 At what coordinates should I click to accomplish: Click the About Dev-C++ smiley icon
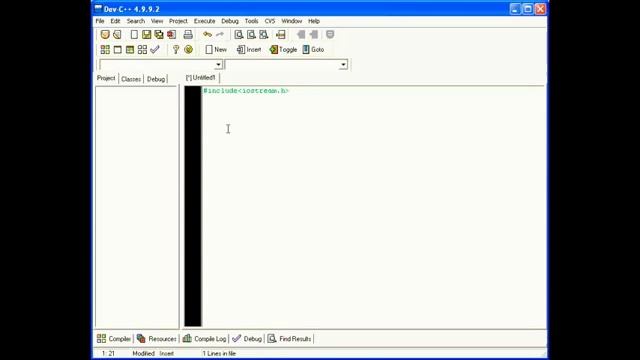(188, 49)
